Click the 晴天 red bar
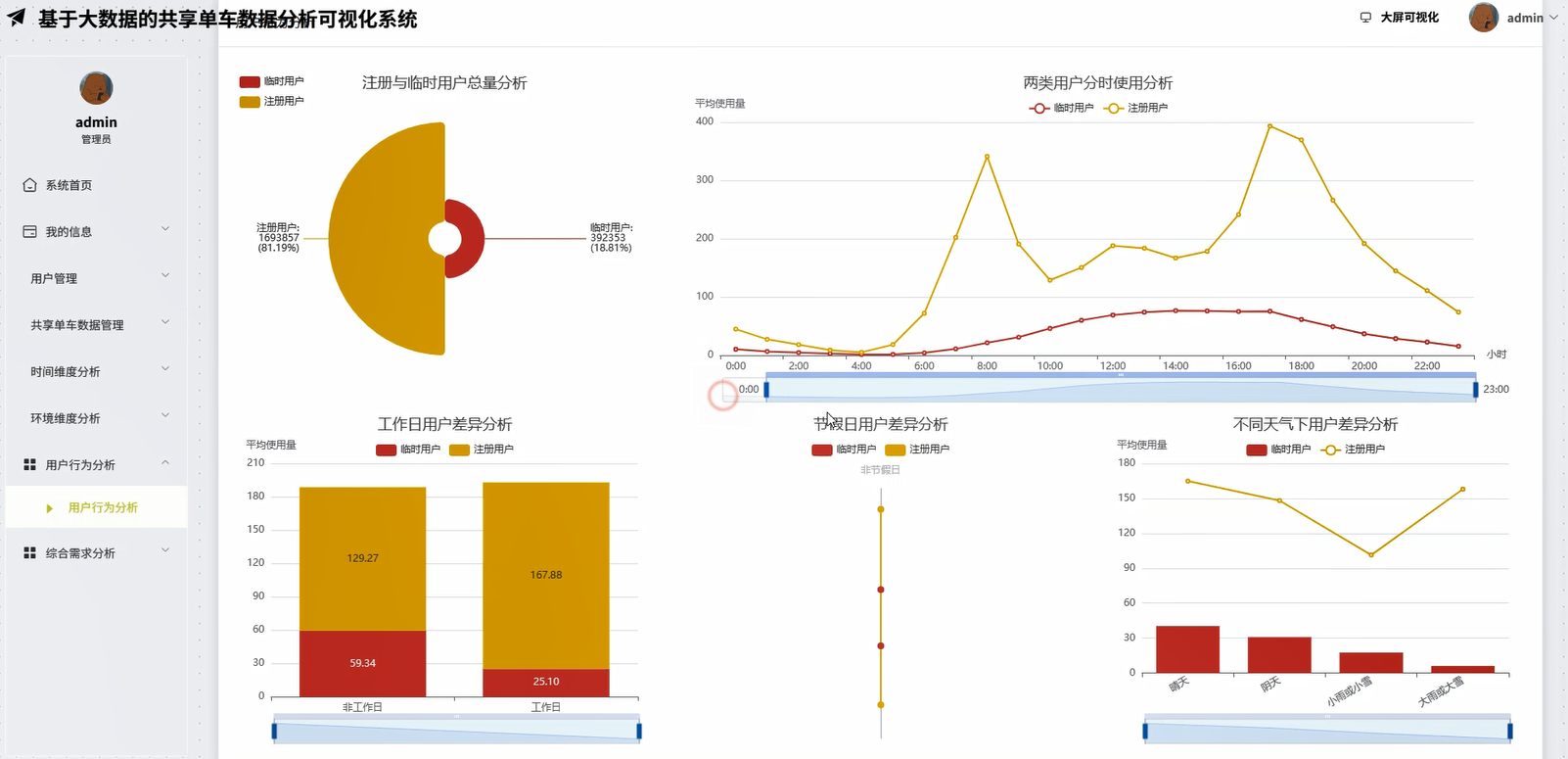Screen dimensions: 1568x759 click(x=1187, y=649)
